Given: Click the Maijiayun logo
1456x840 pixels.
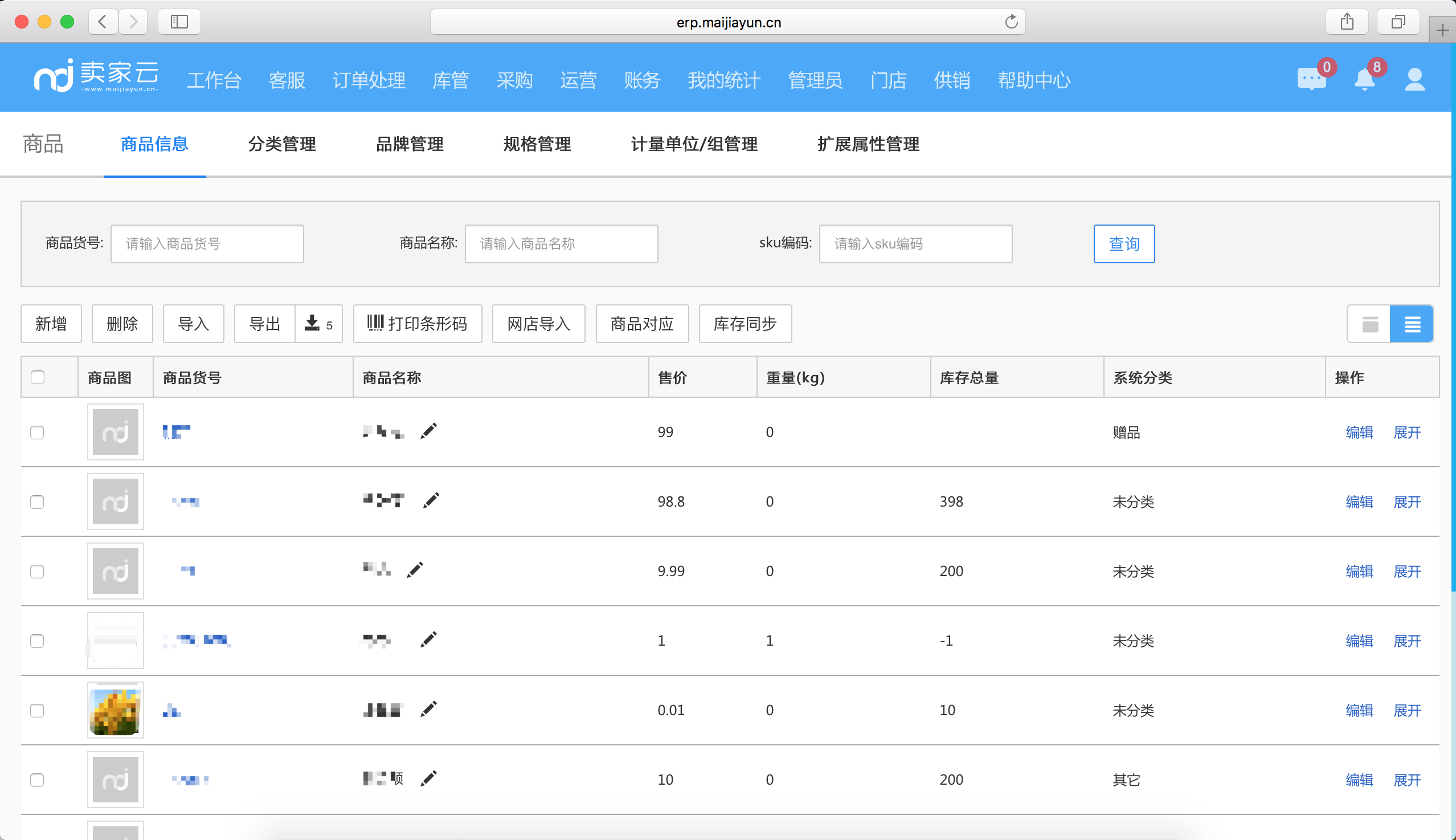Looking at the screenshot, I should 96,76.
